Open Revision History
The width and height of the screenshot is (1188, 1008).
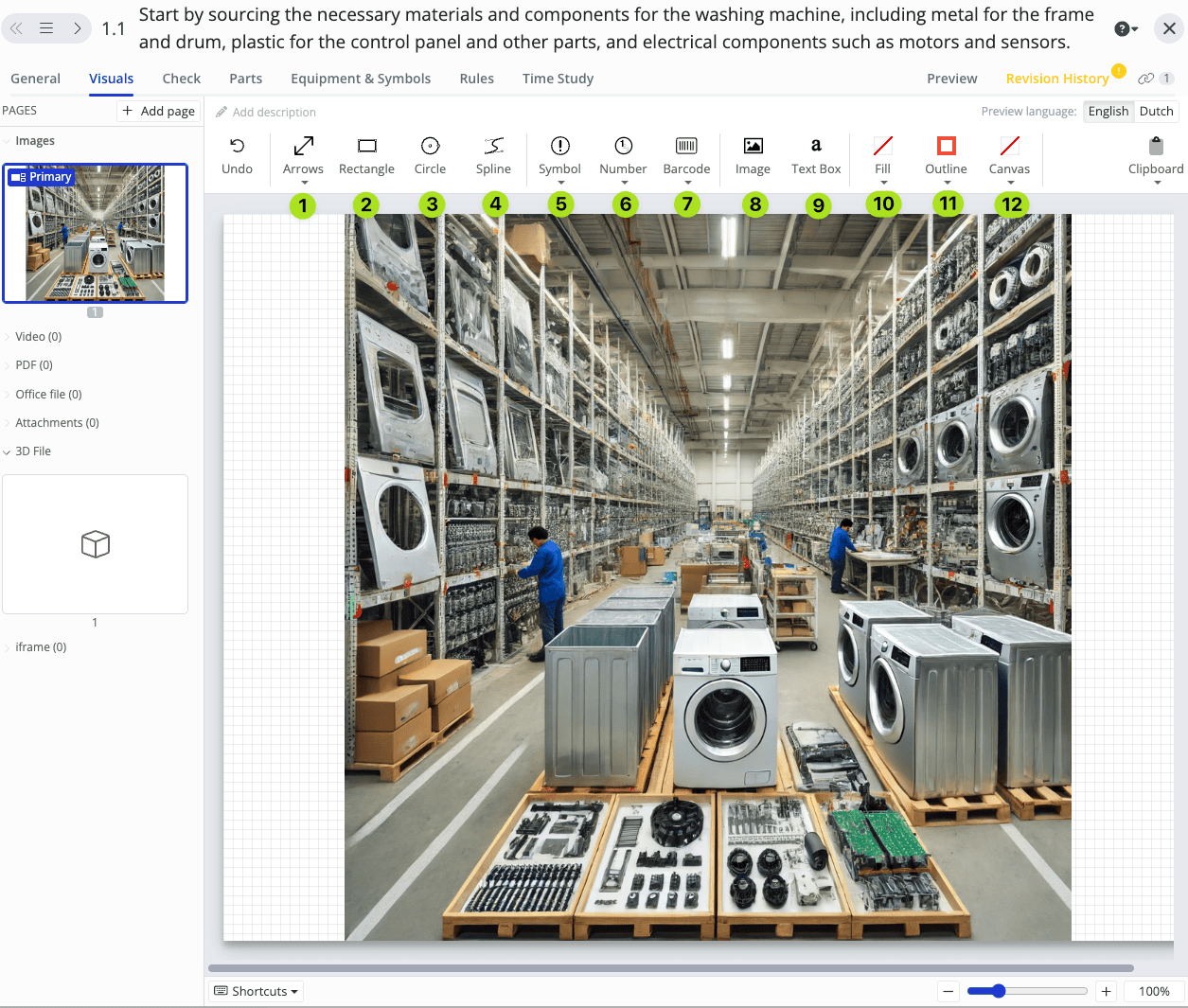pos(1058,79)
